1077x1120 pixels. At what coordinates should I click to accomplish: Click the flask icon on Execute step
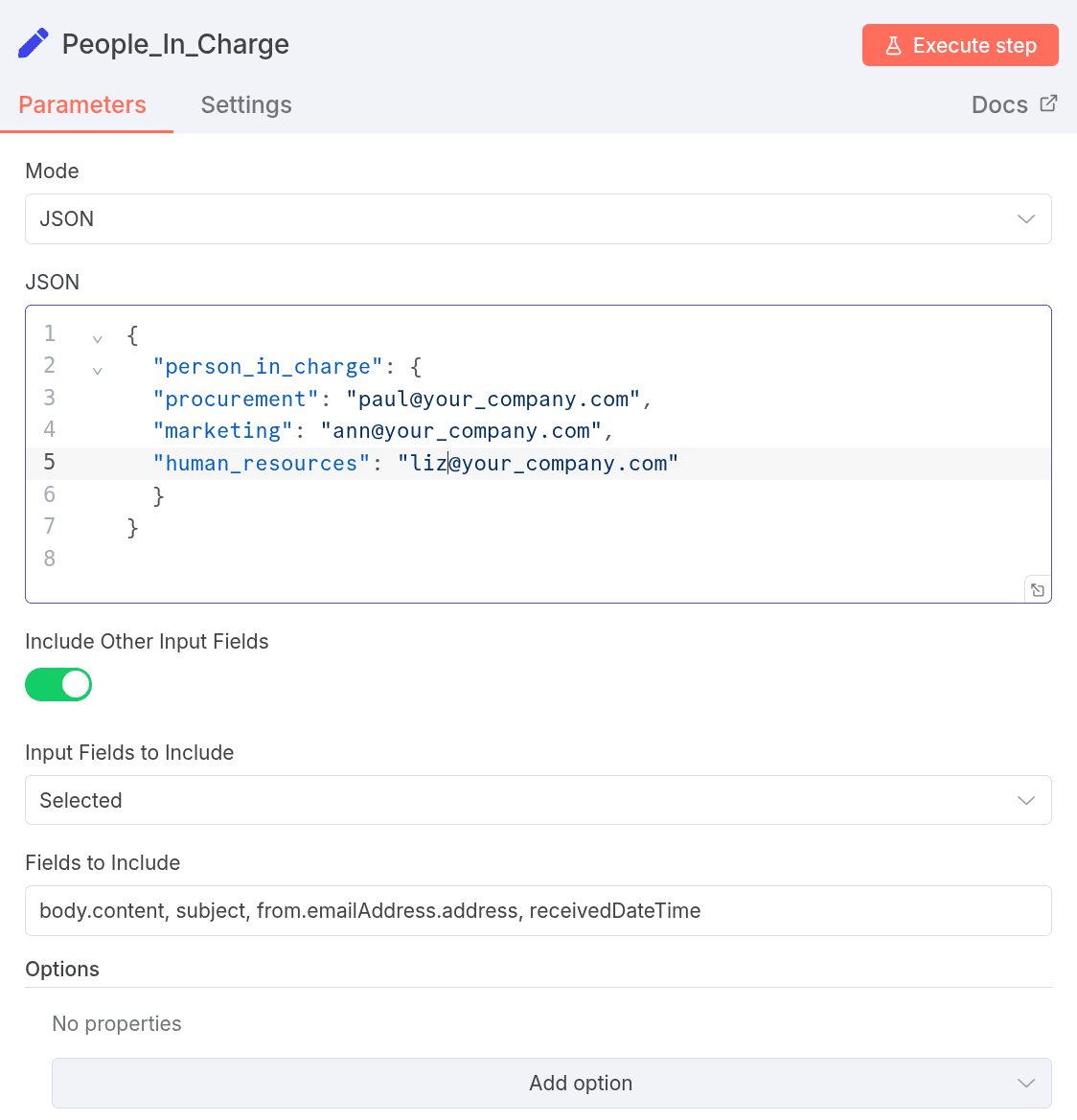[x=893, y=46]
